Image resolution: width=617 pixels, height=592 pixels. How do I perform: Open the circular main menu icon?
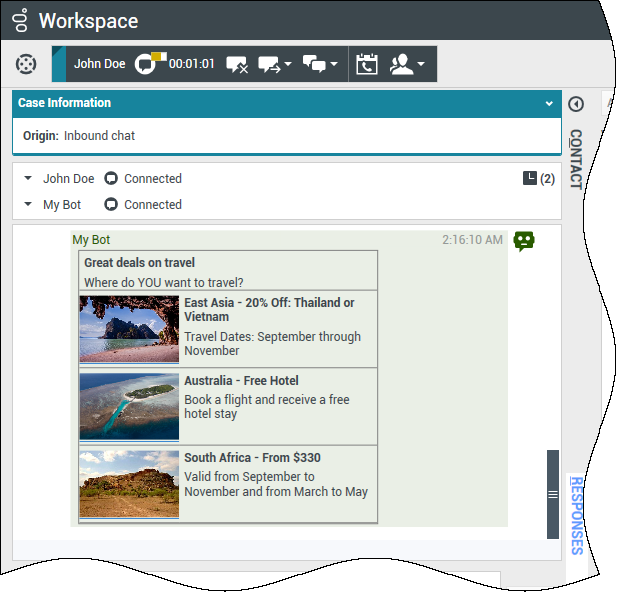coord(26,64)
